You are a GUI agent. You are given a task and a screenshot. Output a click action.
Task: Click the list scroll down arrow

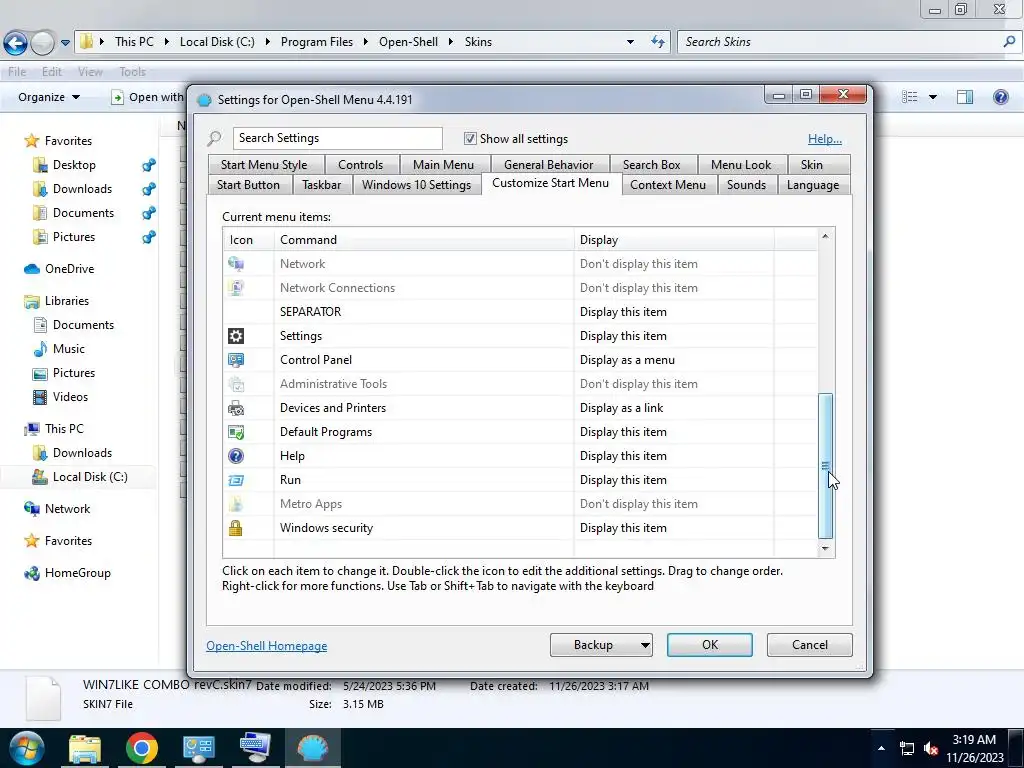[x=825, y=549]
